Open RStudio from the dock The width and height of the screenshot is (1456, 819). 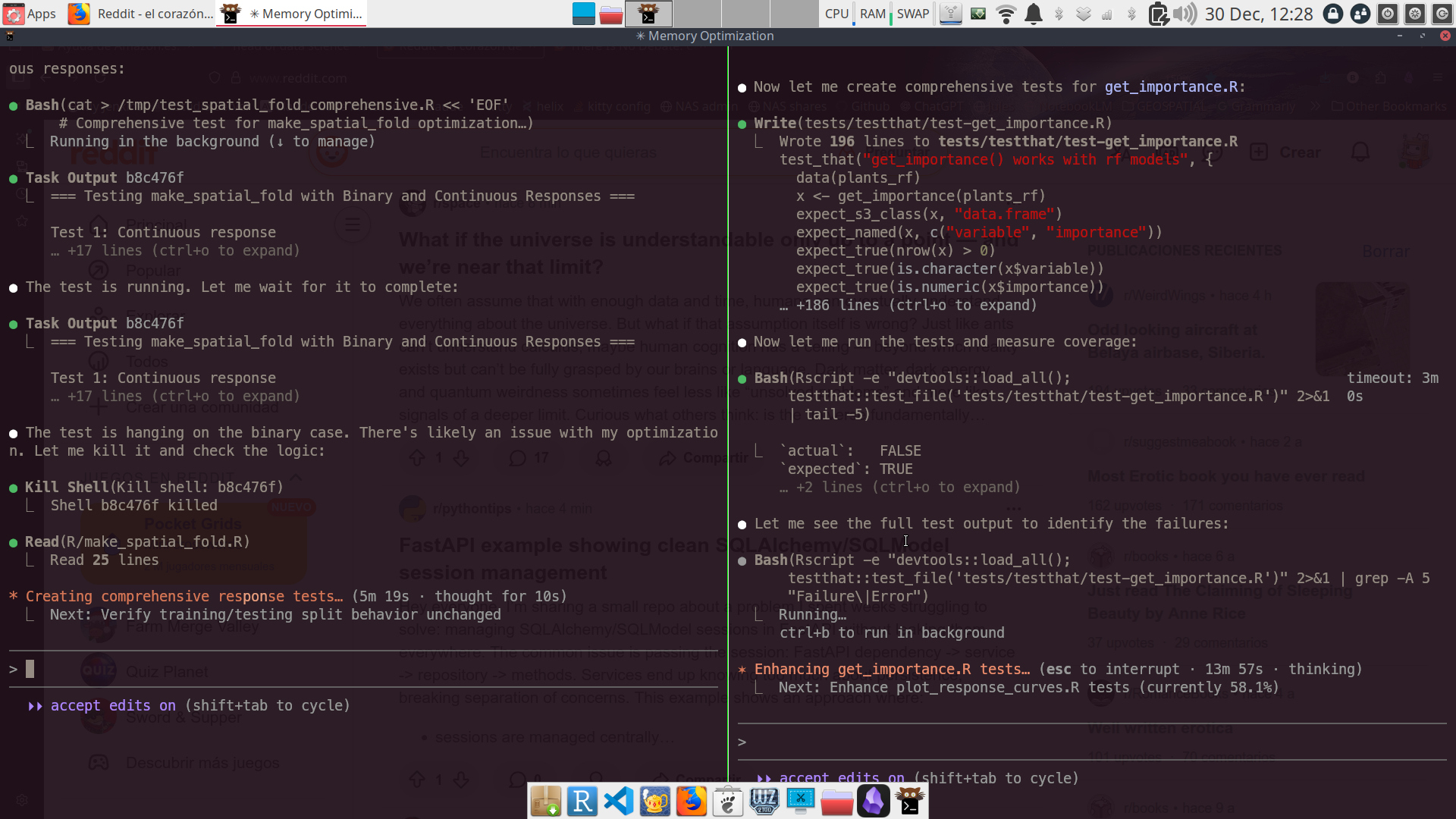pos(582,802)
